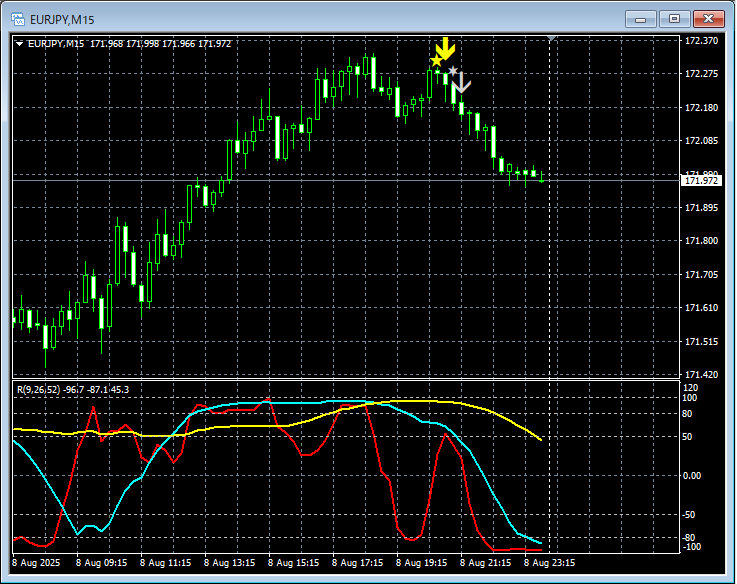This screenshot has width=737, height=584.
Task: Open the chart dropdown triangle beside EURJPY,M15
Action: [x=19, y=44]
